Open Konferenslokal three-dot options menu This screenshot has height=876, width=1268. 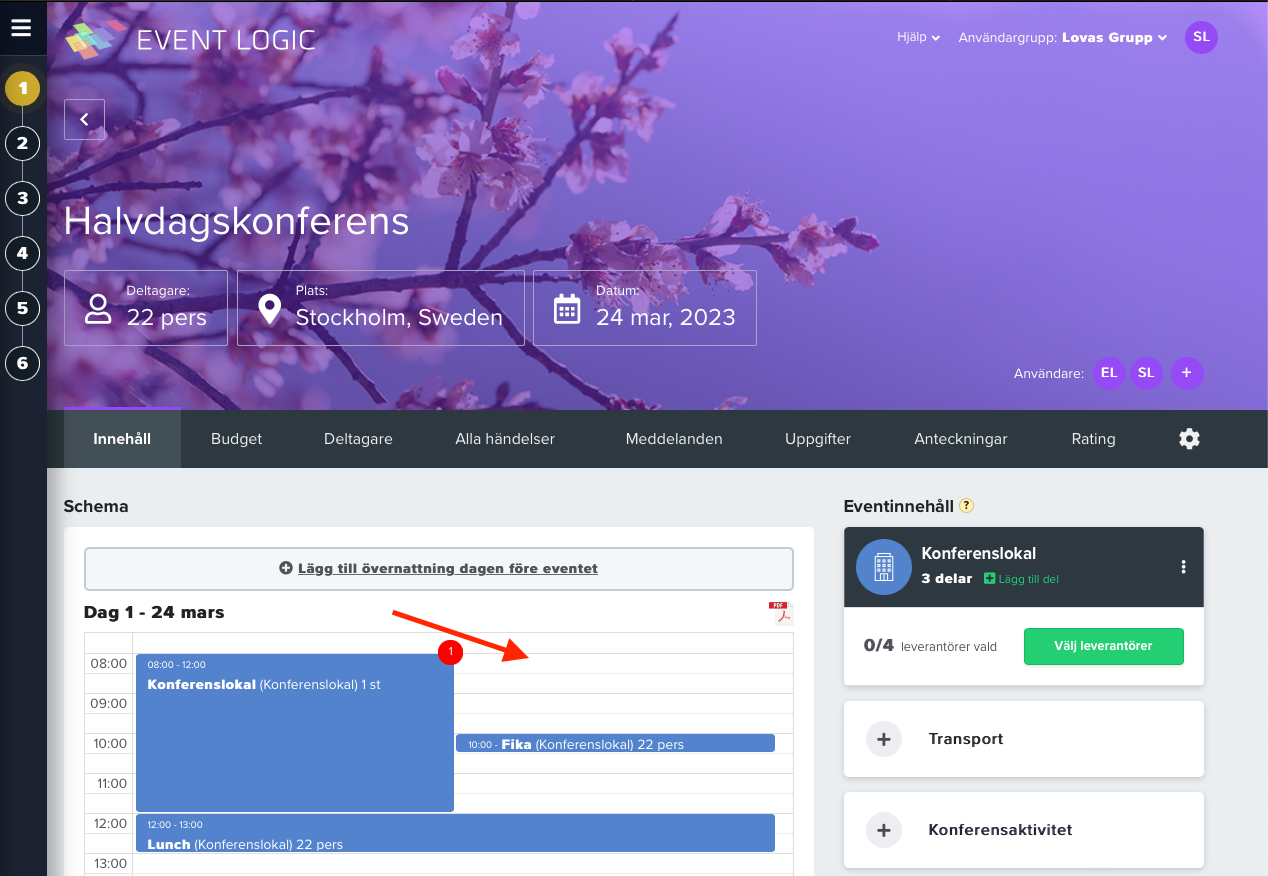click(1183, 567)
